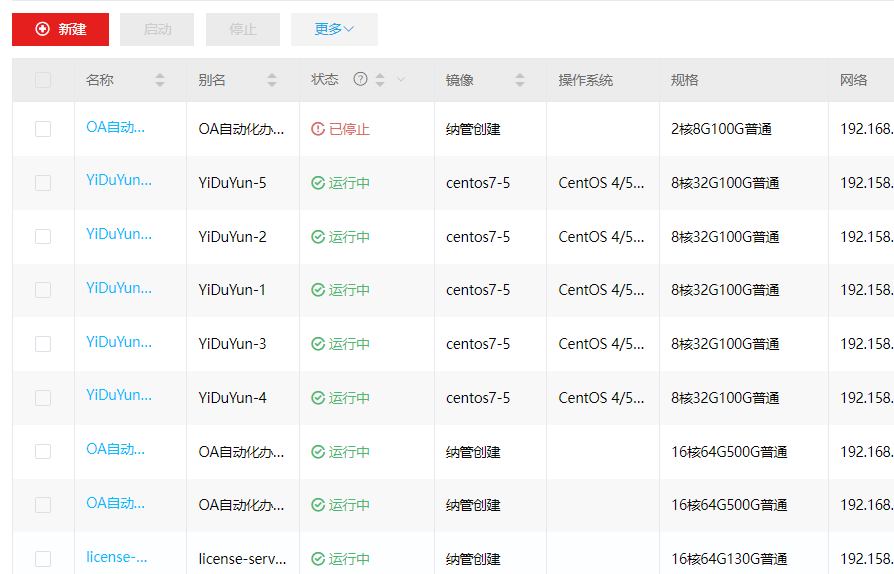Open the license-... name link
894x574 pixels.
click(116, 557)
